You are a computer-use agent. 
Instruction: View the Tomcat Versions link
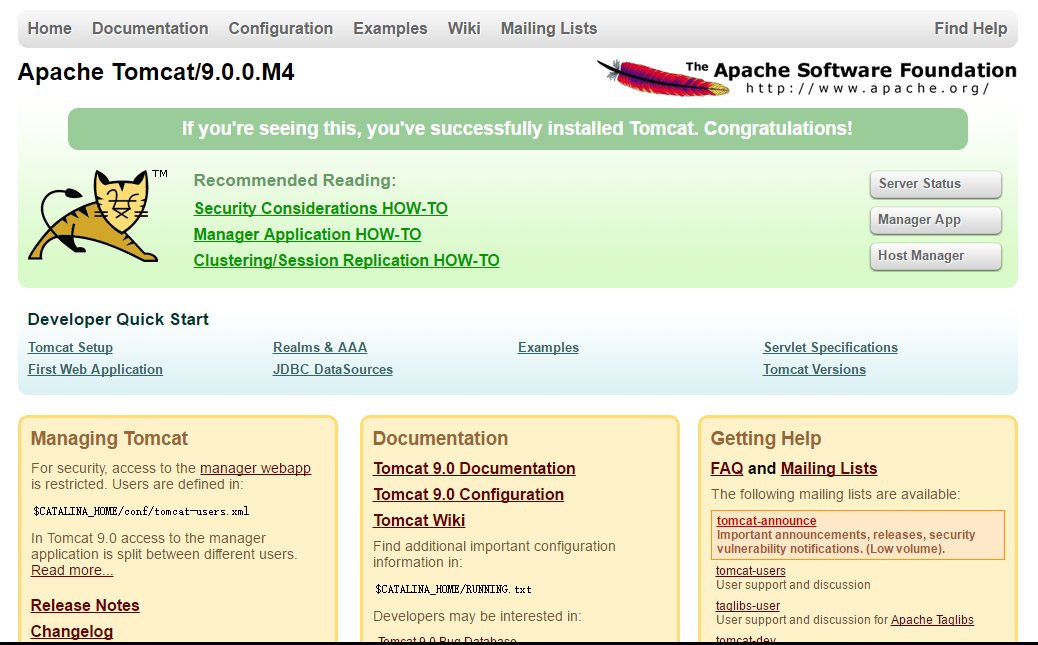pyautogui.click(x=814, y=370)
